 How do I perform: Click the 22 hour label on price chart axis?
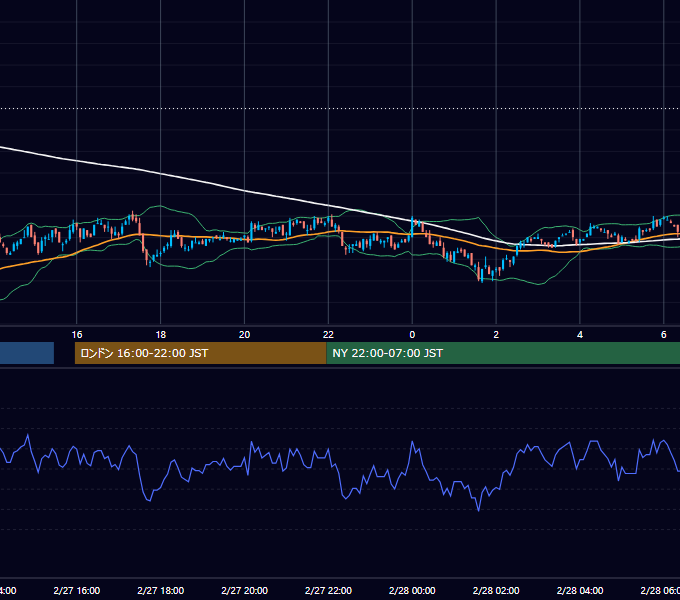pyautogui.click(x=328, y=334)
